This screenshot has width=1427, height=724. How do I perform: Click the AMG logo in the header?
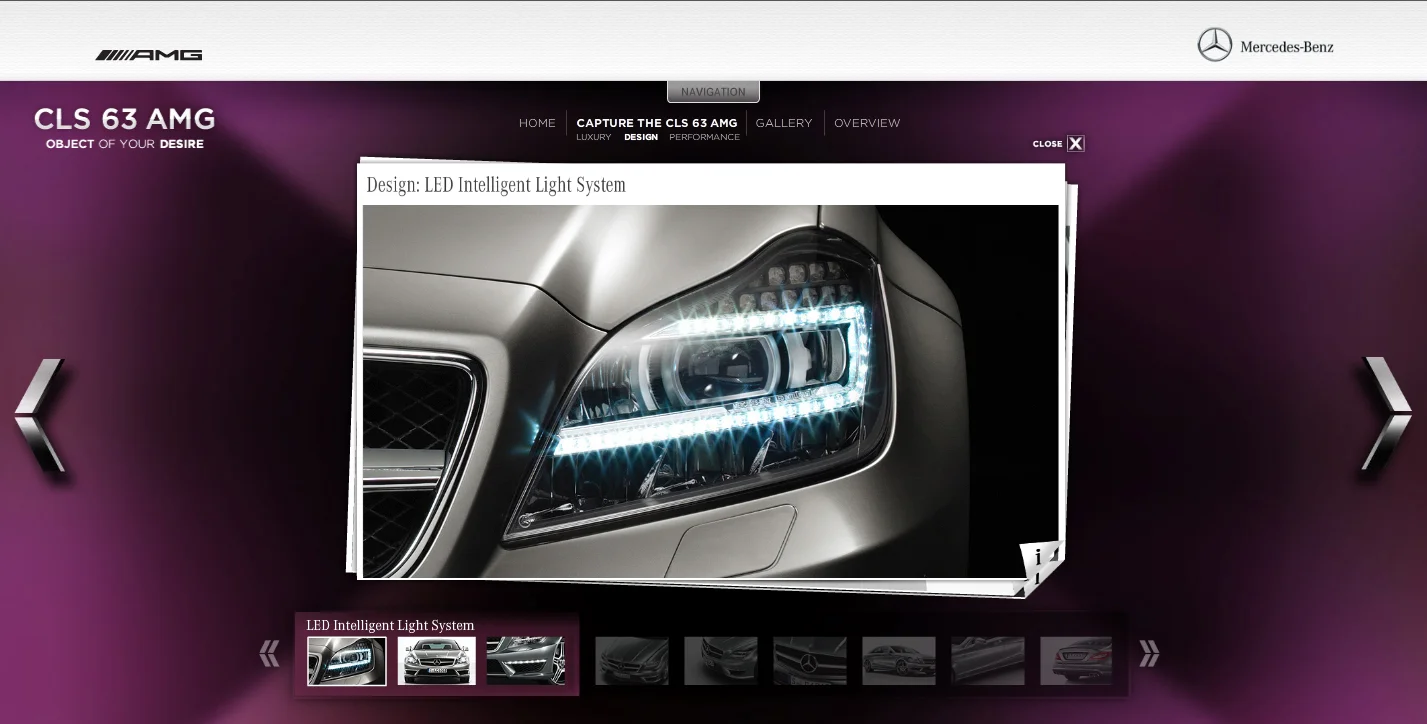point(149,55)
